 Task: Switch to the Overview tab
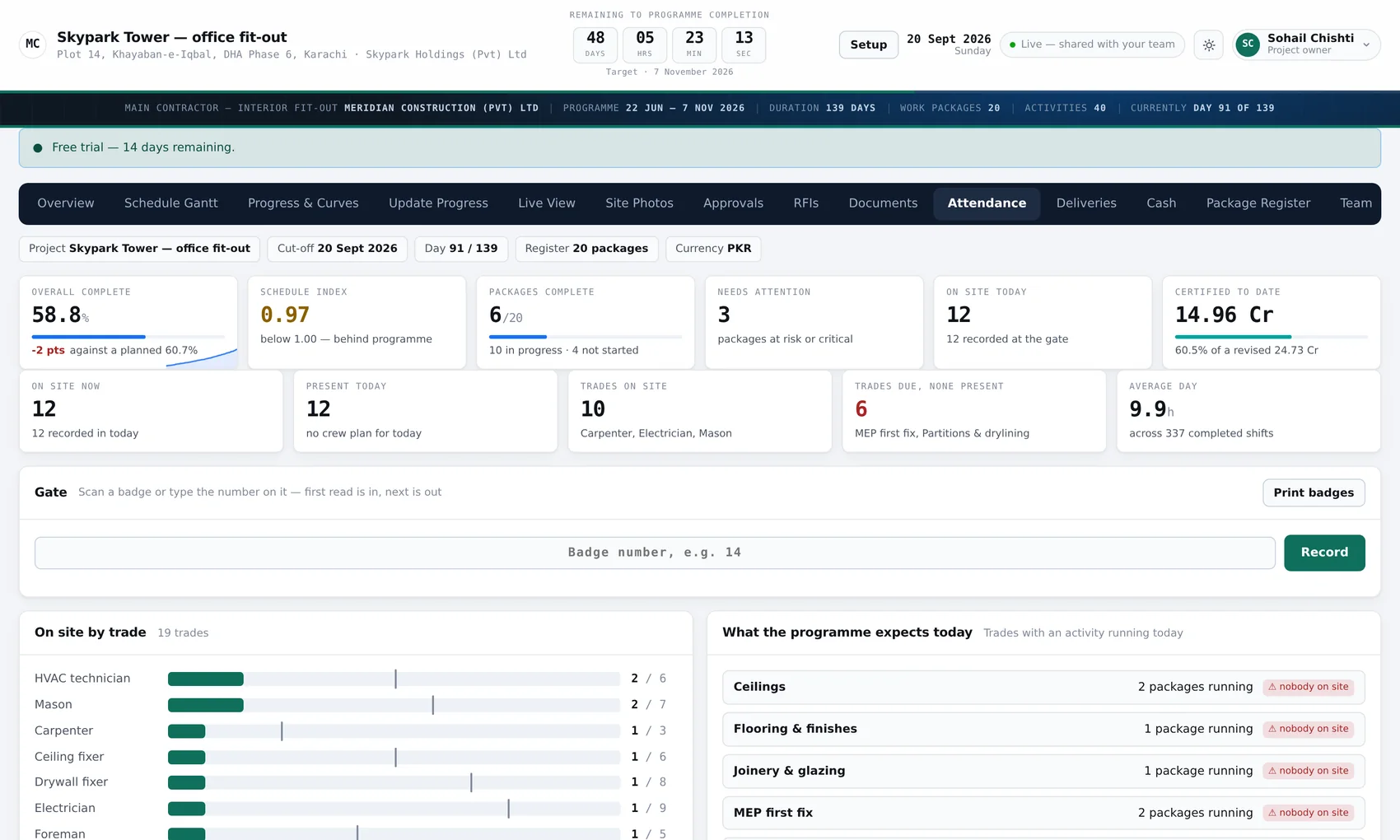(x=66, y=203)
